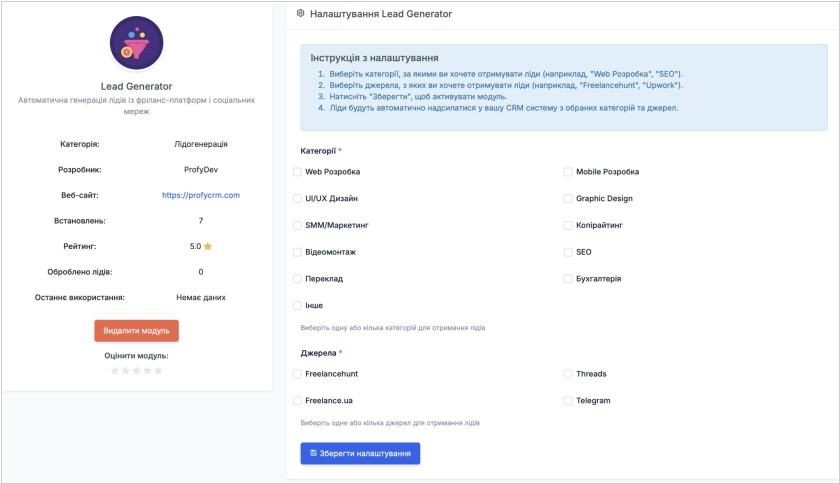Tick the Mobile Розробка checkbox

(568, 172)
